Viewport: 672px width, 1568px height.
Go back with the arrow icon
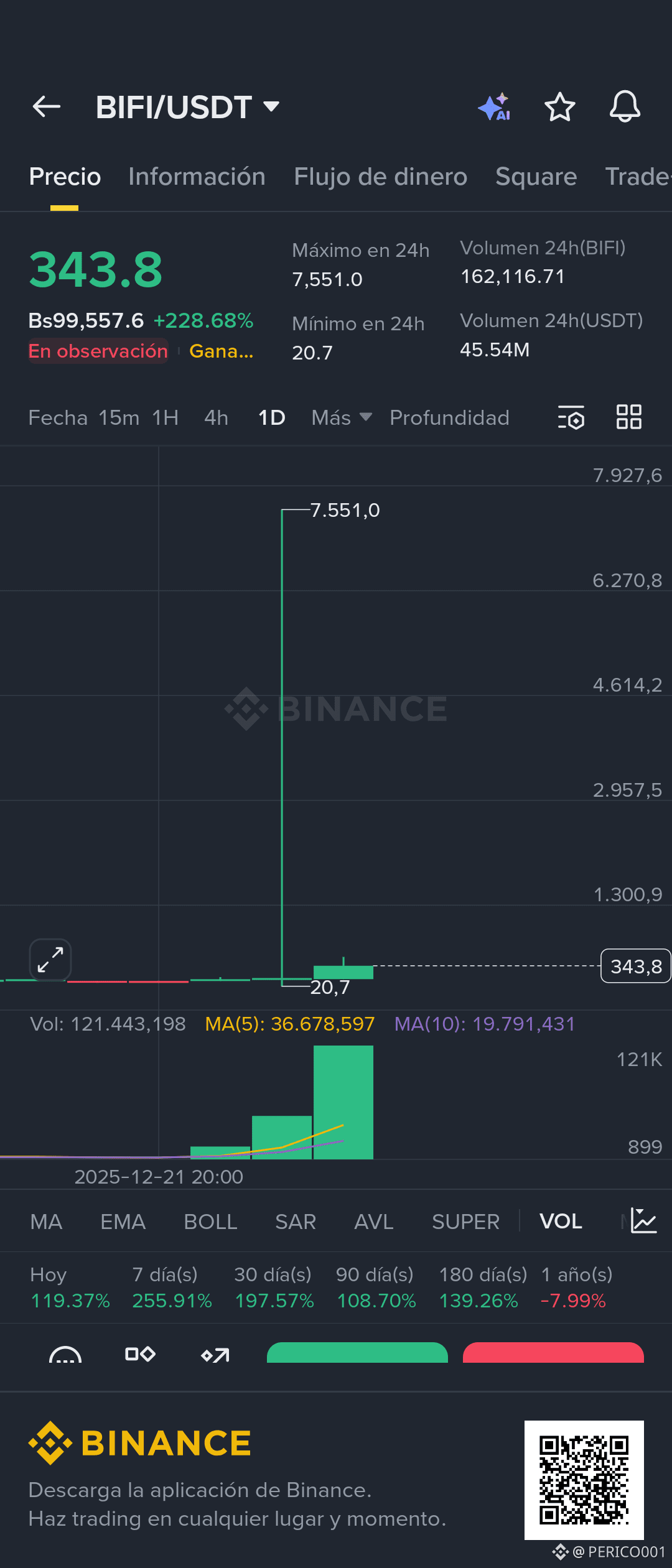[x=47, y=107]
